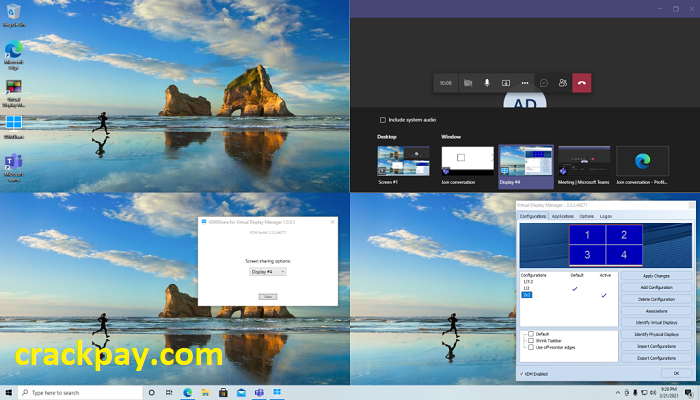This screenshot has width=700, height=400.
Task: Click the Import Configurations button
Action: click(656, 346)
